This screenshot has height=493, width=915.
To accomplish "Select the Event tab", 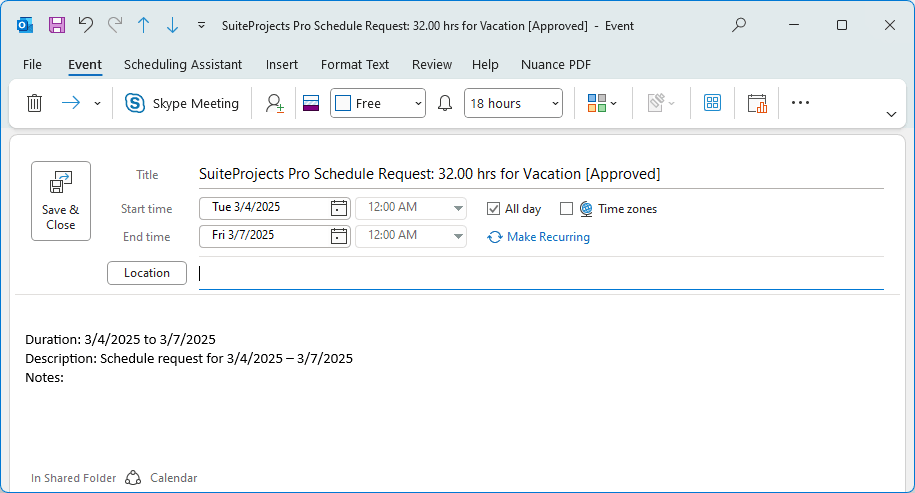I will pyautogui.click(x=85, y=65).
